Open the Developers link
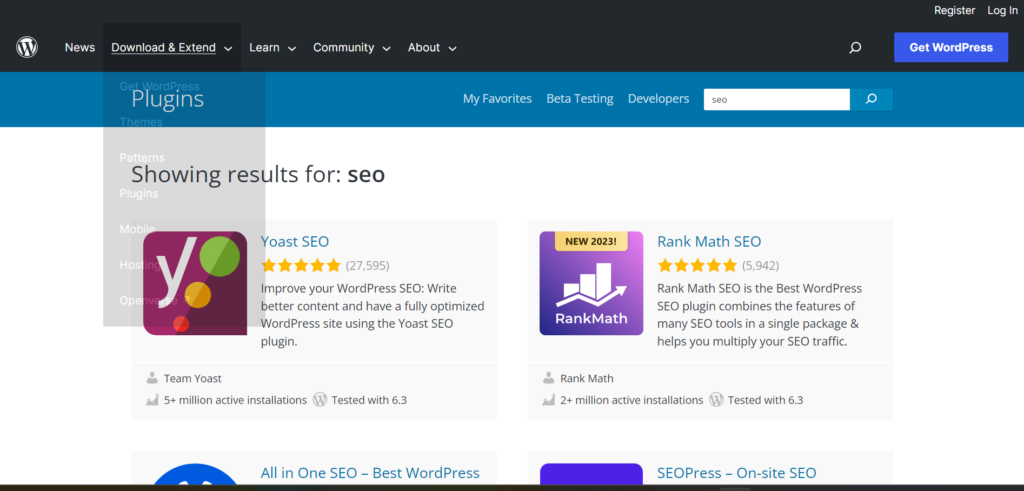Image resolution: width=1024 pixels, height=491 pixels. coord(658,99)
